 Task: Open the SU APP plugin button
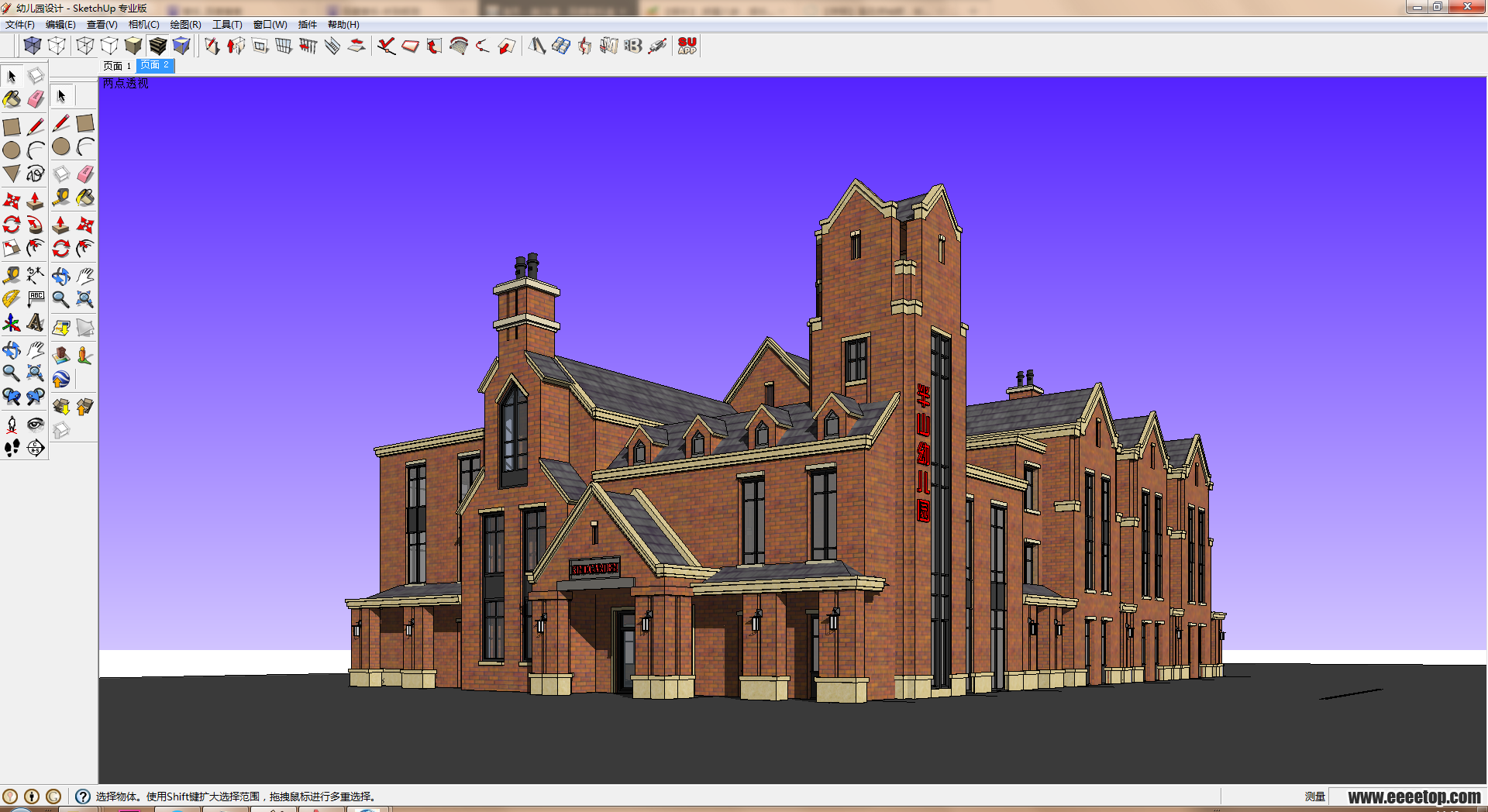point(687,46)
